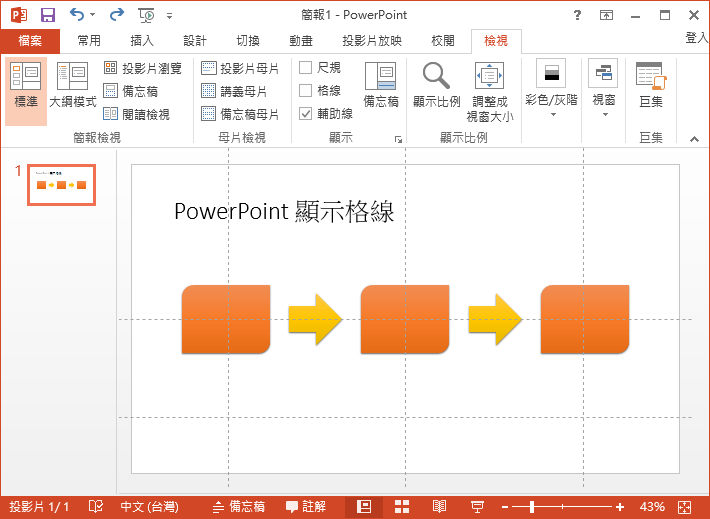Viewport: 710px width, 519px height.
Task: Switch to the 切換 tab
Action: coord(248,41)
